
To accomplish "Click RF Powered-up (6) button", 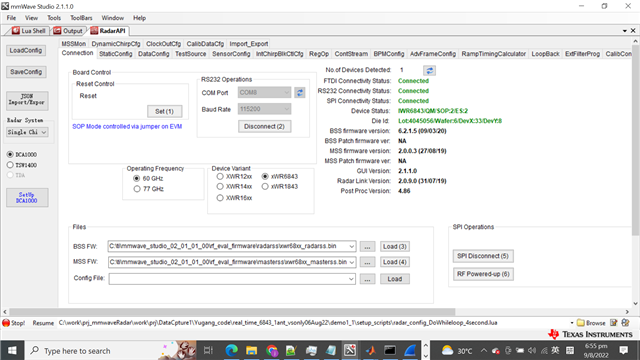I will click(x=483, y=274).
